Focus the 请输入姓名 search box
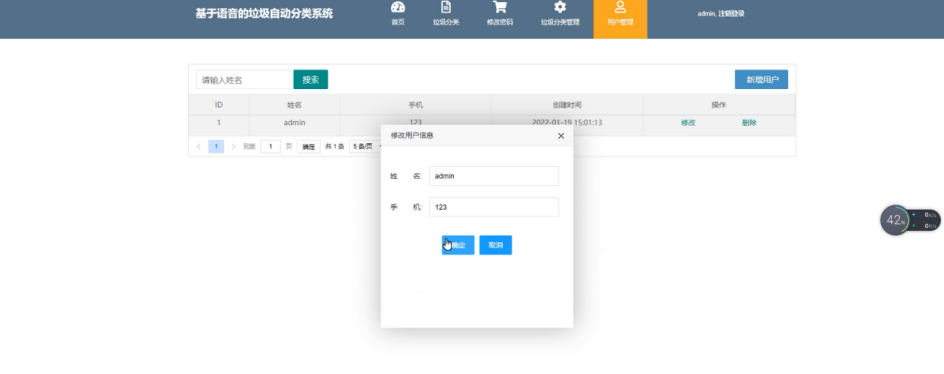 pyautogui.click(x=244, y=79)
